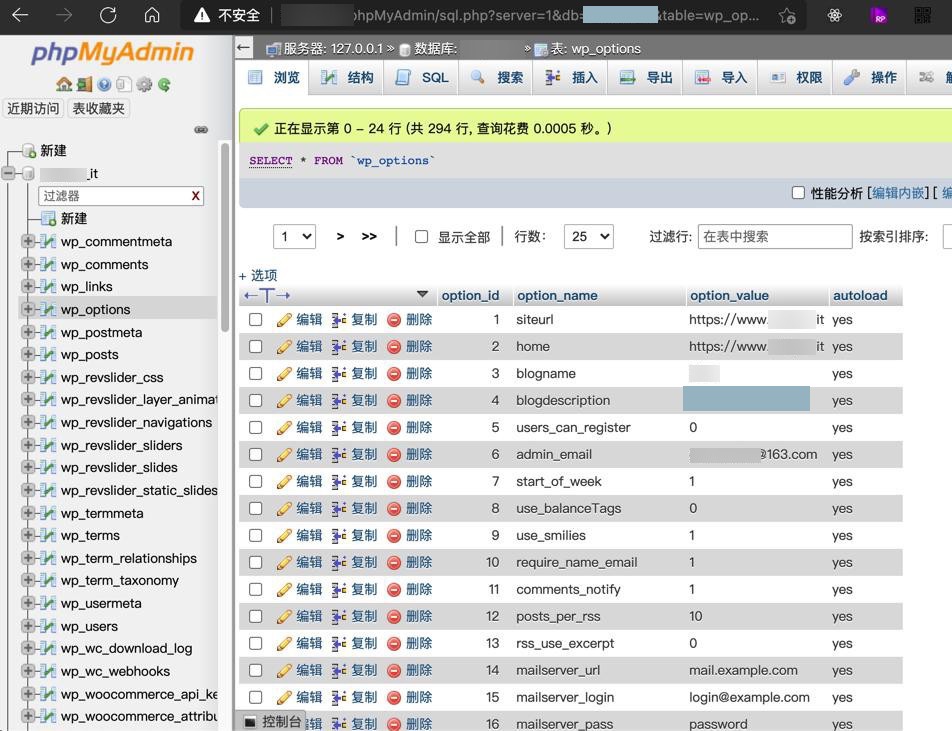This screenshot has width=952, height=731.
Task: Switch to the 搜索 search tab
Action: tap(496, 77)
